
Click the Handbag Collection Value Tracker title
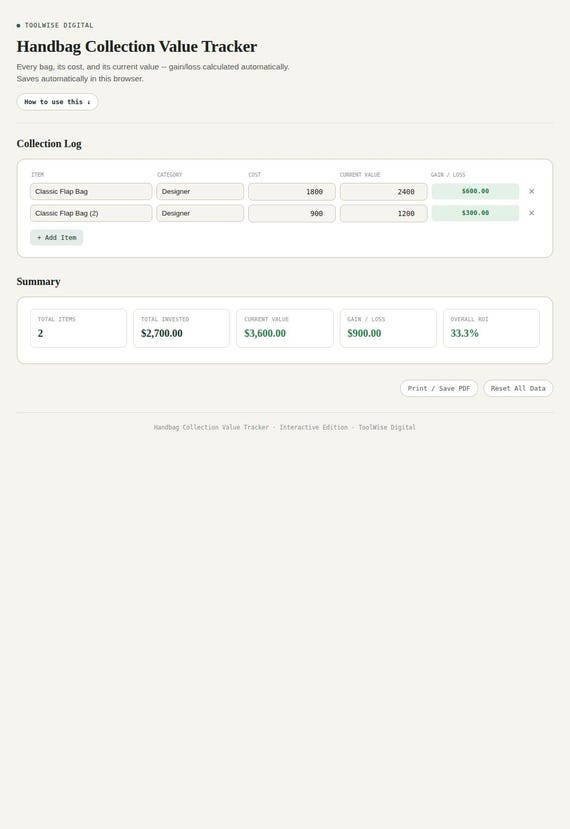tap(137, 47)
